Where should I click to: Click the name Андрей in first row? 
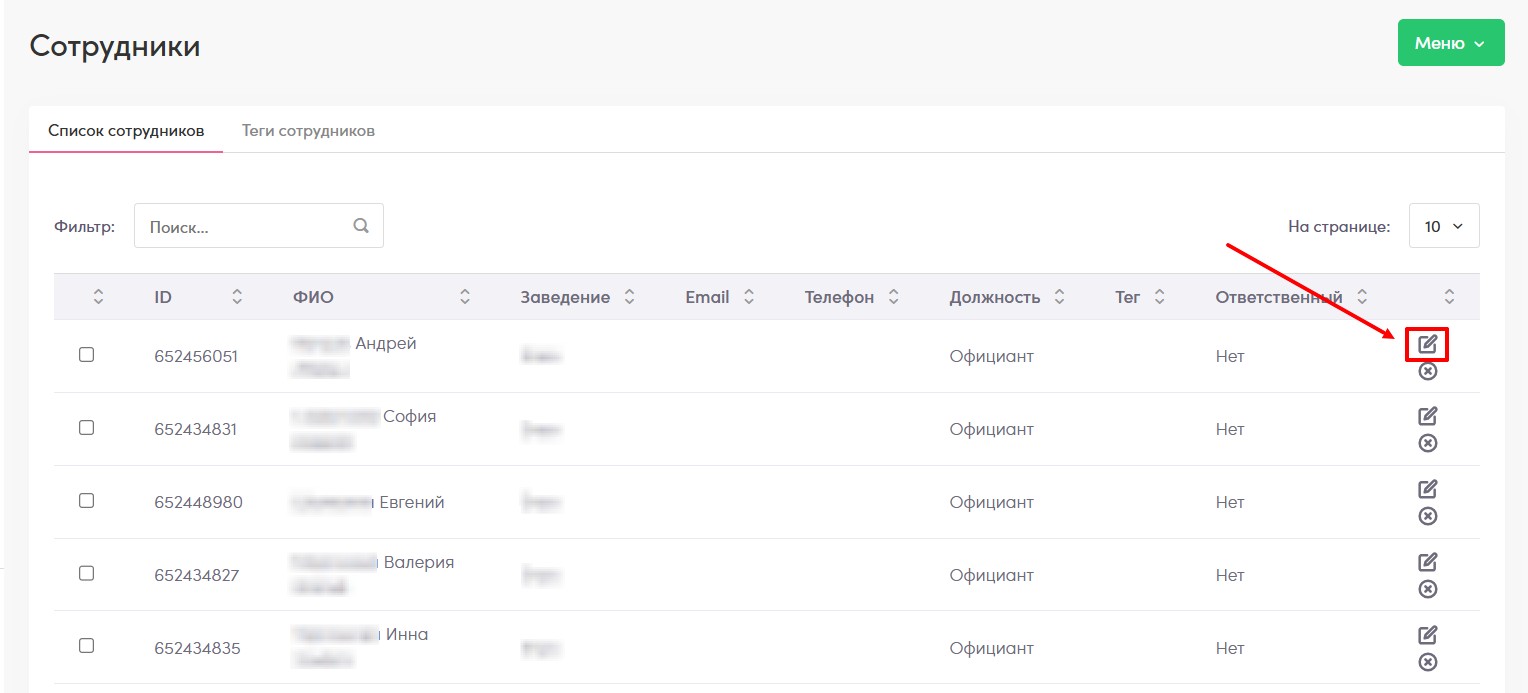(386, 344)
